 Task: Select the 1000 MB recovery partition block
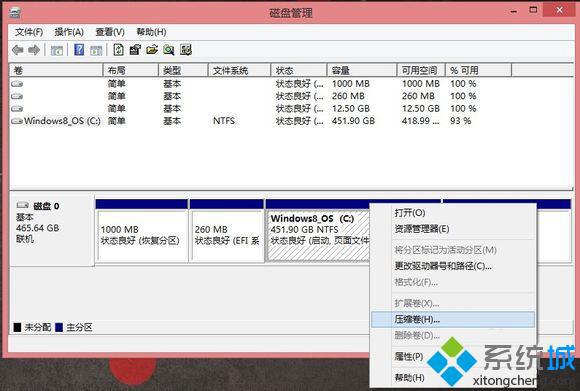coord(142,236)
